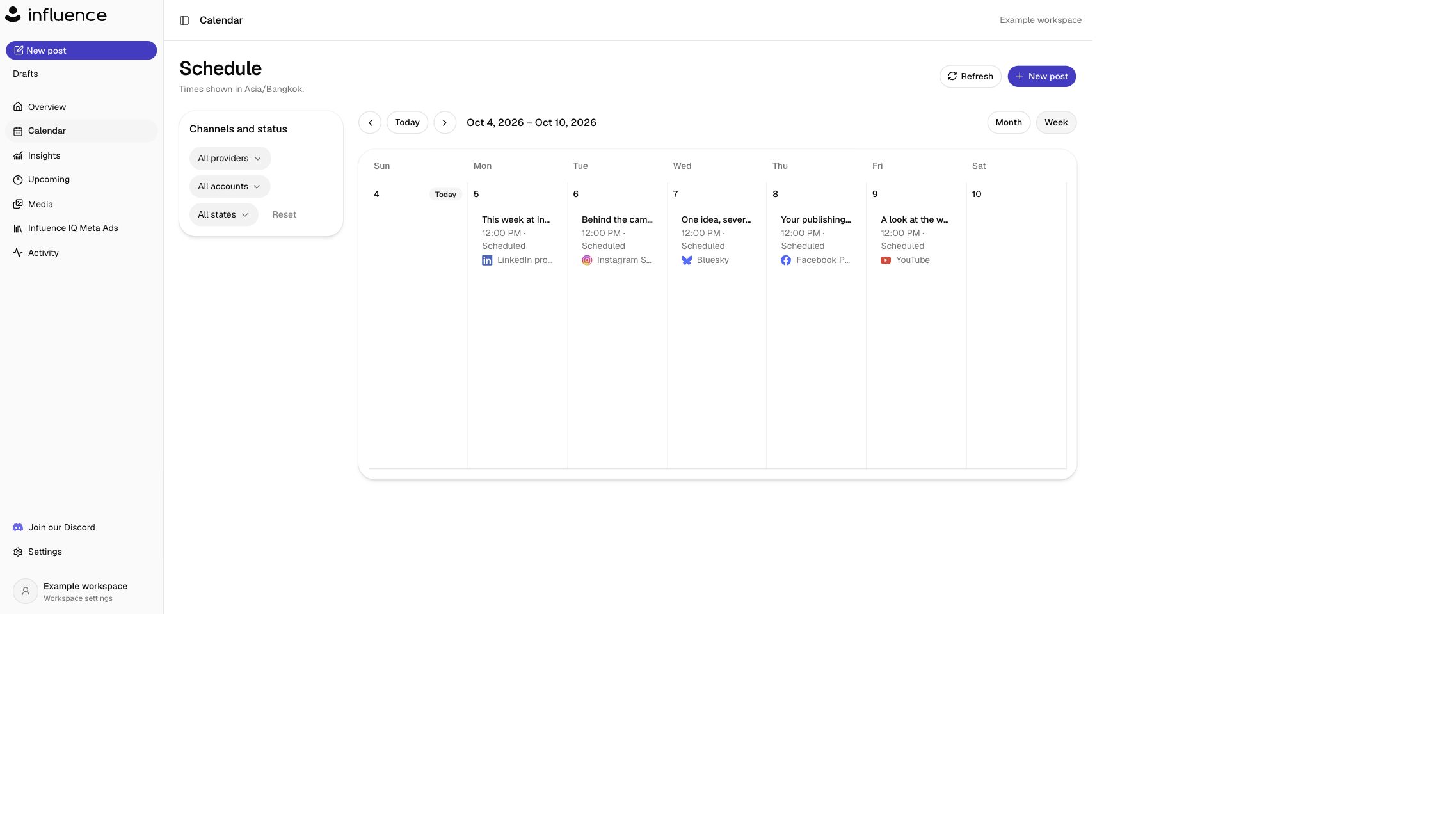Open Calendar in the sidebar
The image size is (1456, 819).
point(81,131)
